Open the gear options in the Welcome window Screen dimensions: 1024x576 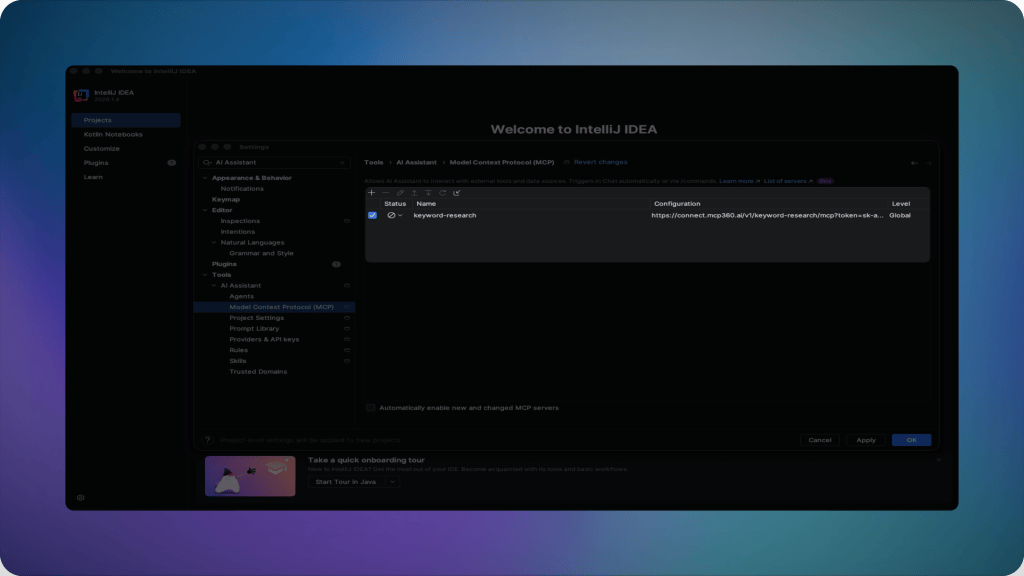click(80, 498)
